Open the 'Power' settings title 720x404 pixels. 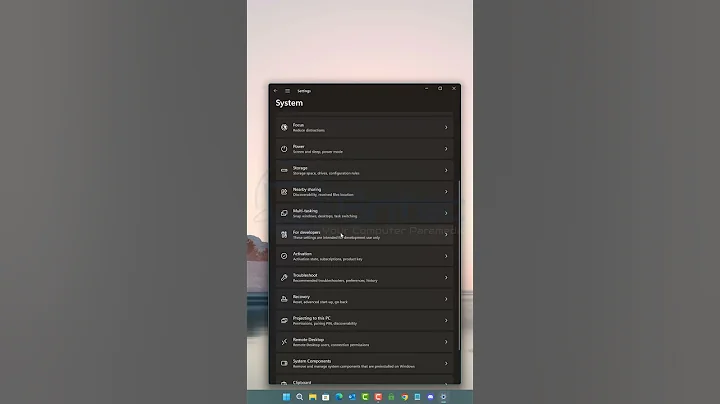coord(298,146)
